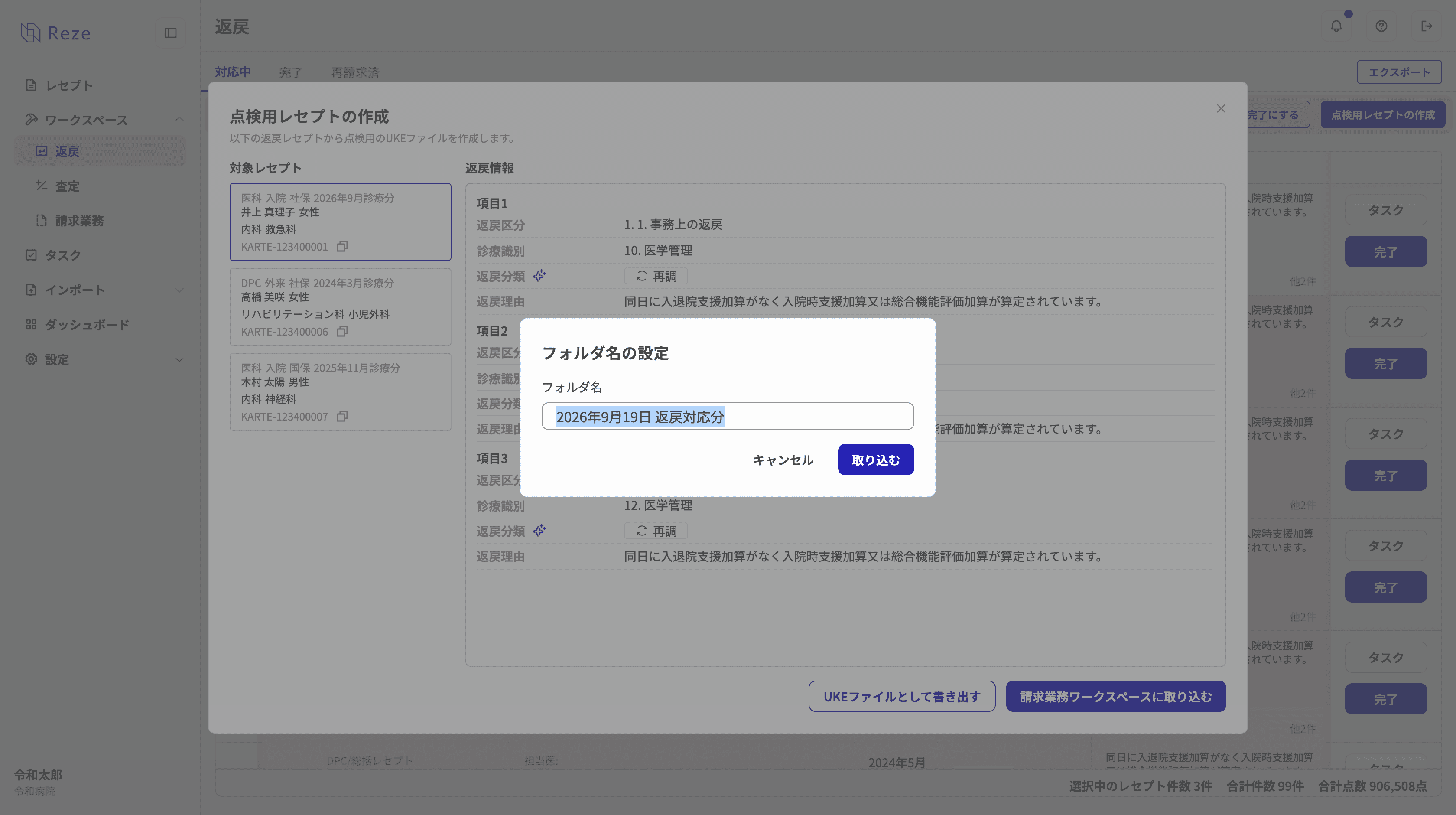Close the 点検用レセプトの作成 dialog
Image resolution: width=1456 pixels, height=815 pixels.
point(1221,108)
